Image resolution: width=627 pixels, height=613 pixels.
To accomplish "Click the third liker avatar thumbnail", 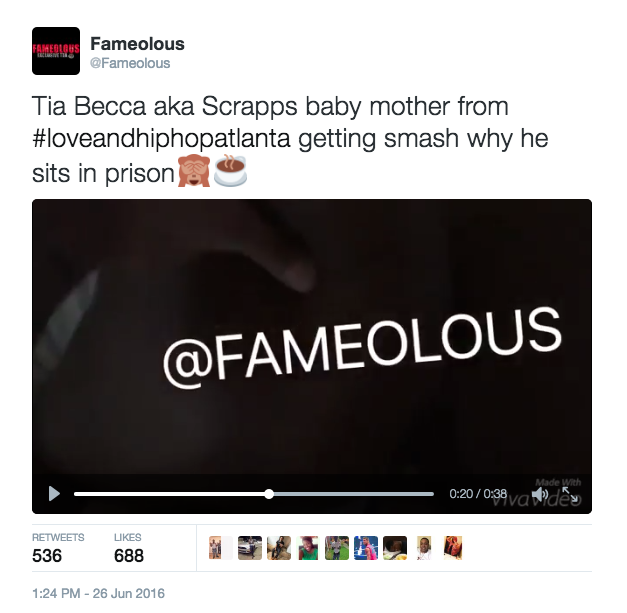I will [x=279, y=548].
